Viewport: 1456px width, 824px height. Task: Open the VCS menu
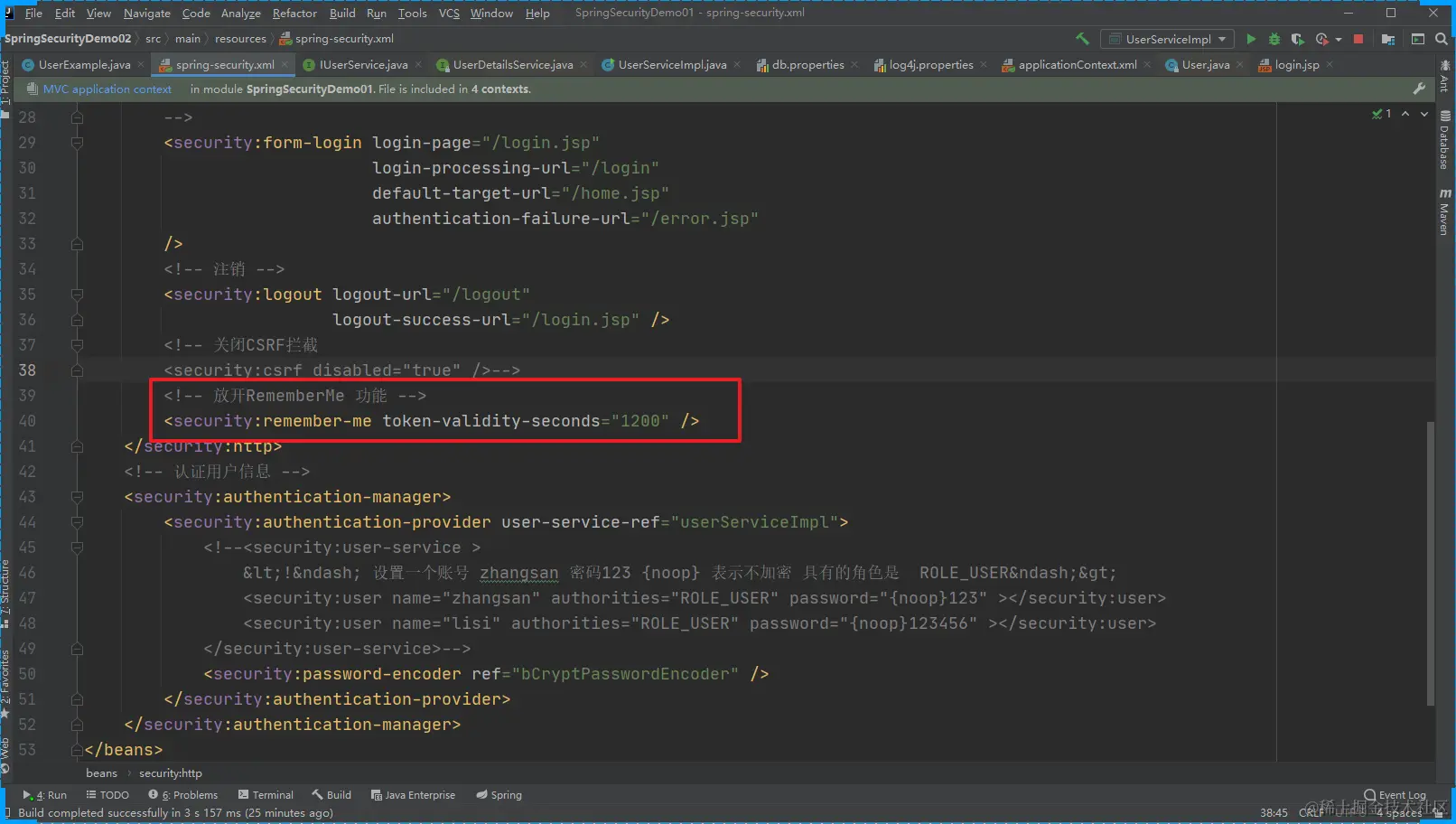(449, 13)
